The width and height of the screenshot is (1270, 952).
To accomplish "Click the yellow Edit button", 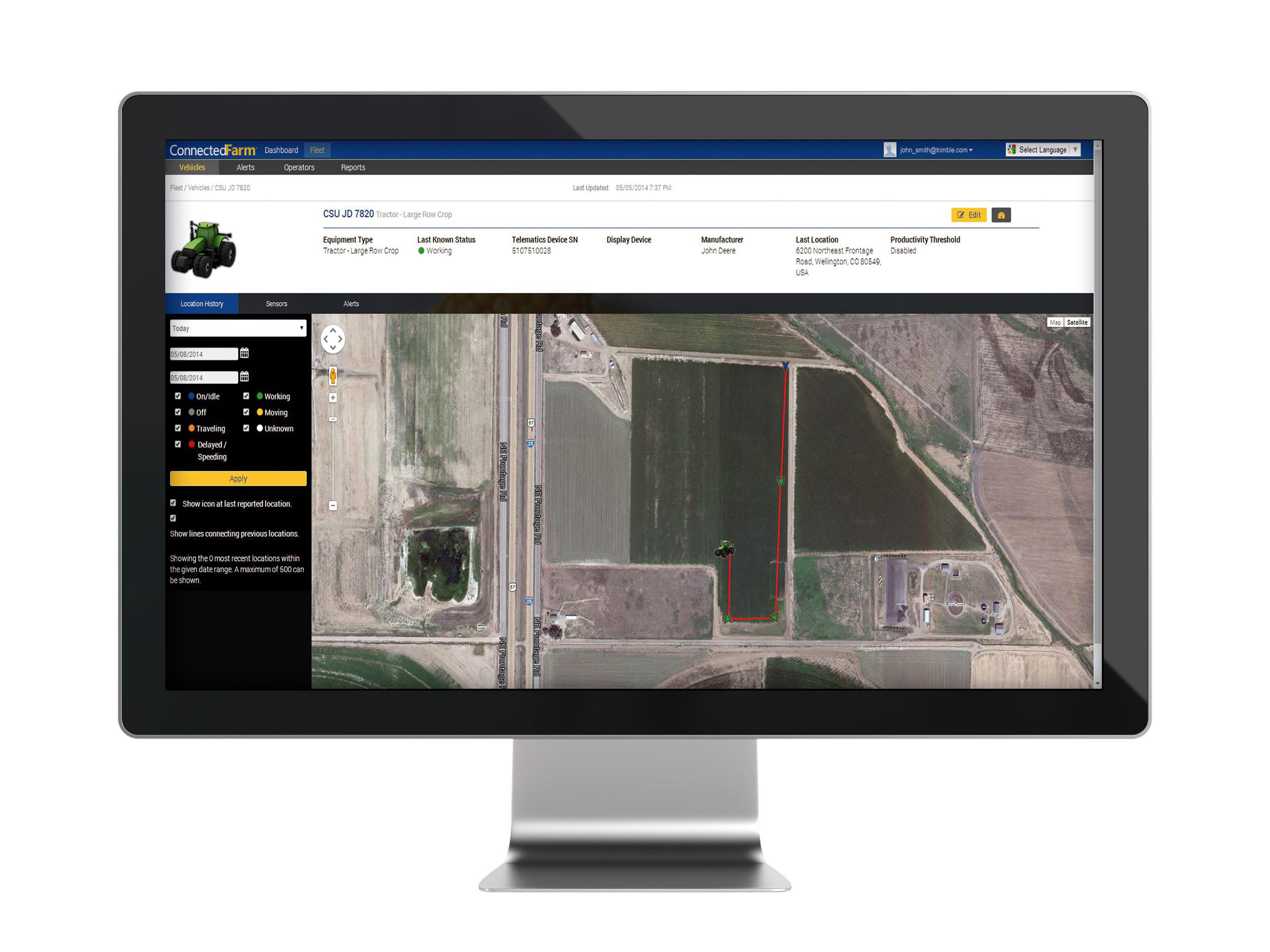I will (x=969, y=215).
